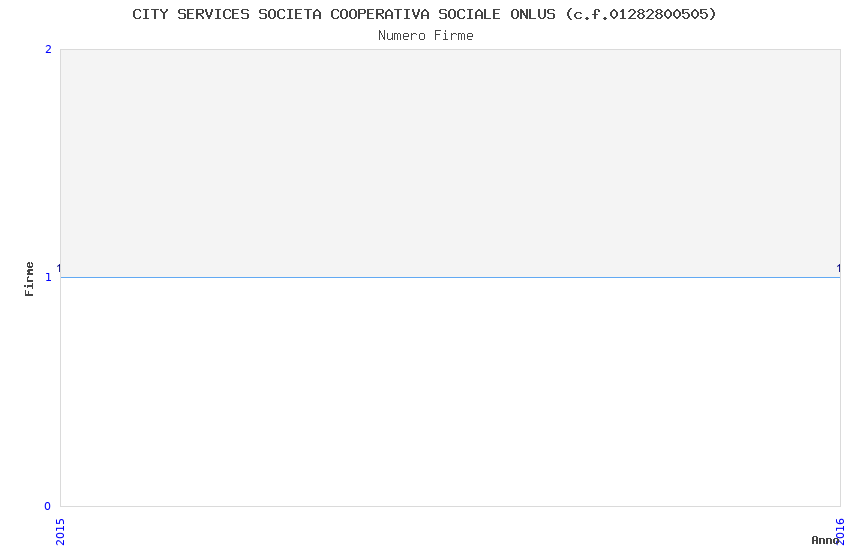Click the word SOCIETA in the title

click(289, 14)
